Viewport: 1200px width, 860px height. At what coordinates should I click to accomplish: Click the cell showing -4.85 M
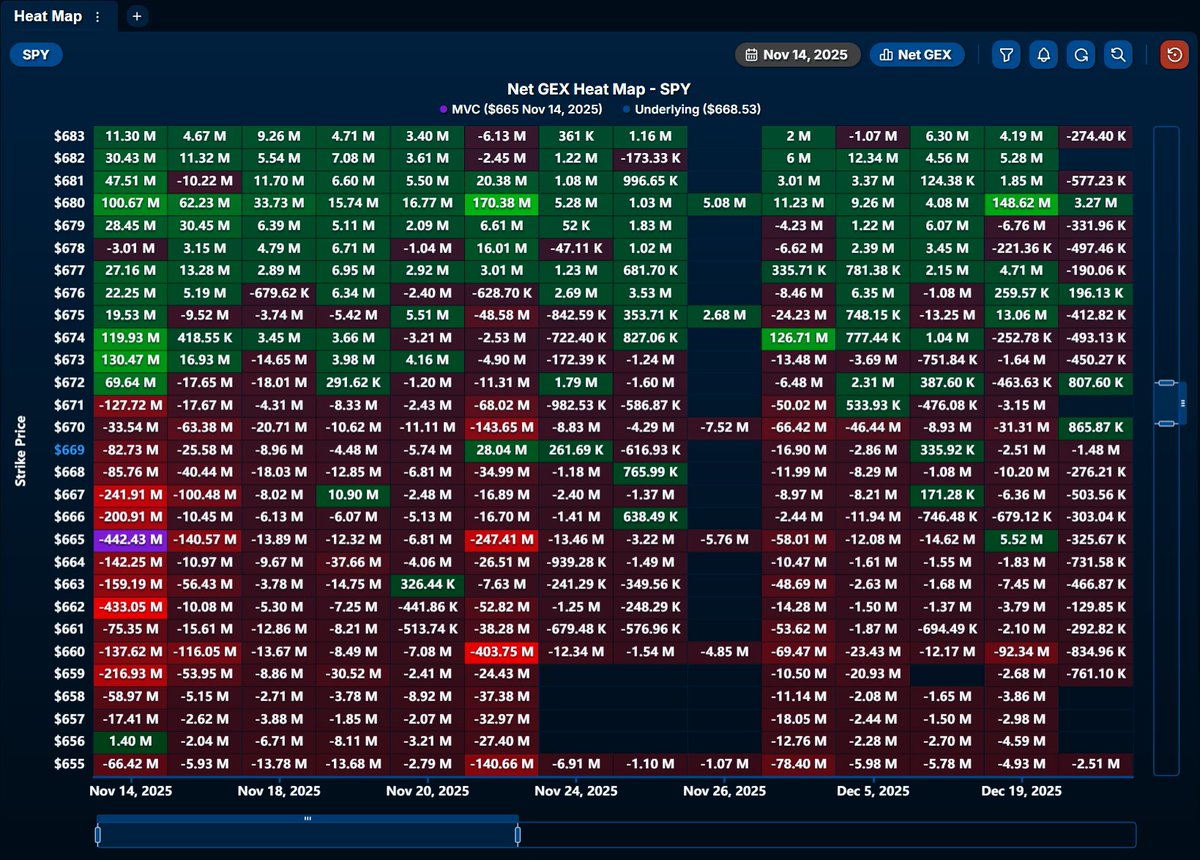pyautogui.click(x=723, y=652)
